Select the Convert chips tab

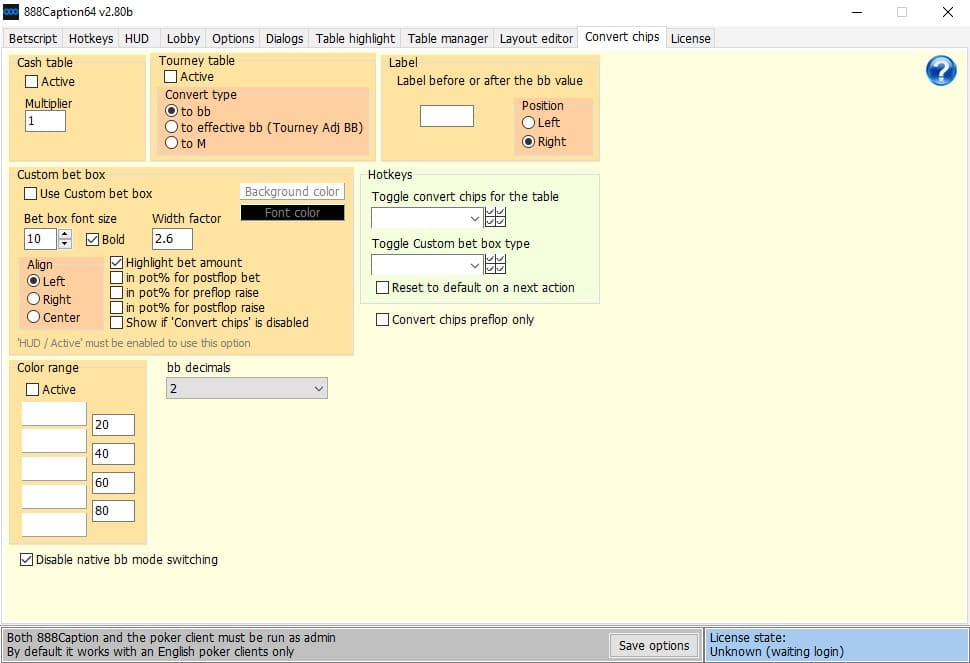pos(622,37)
